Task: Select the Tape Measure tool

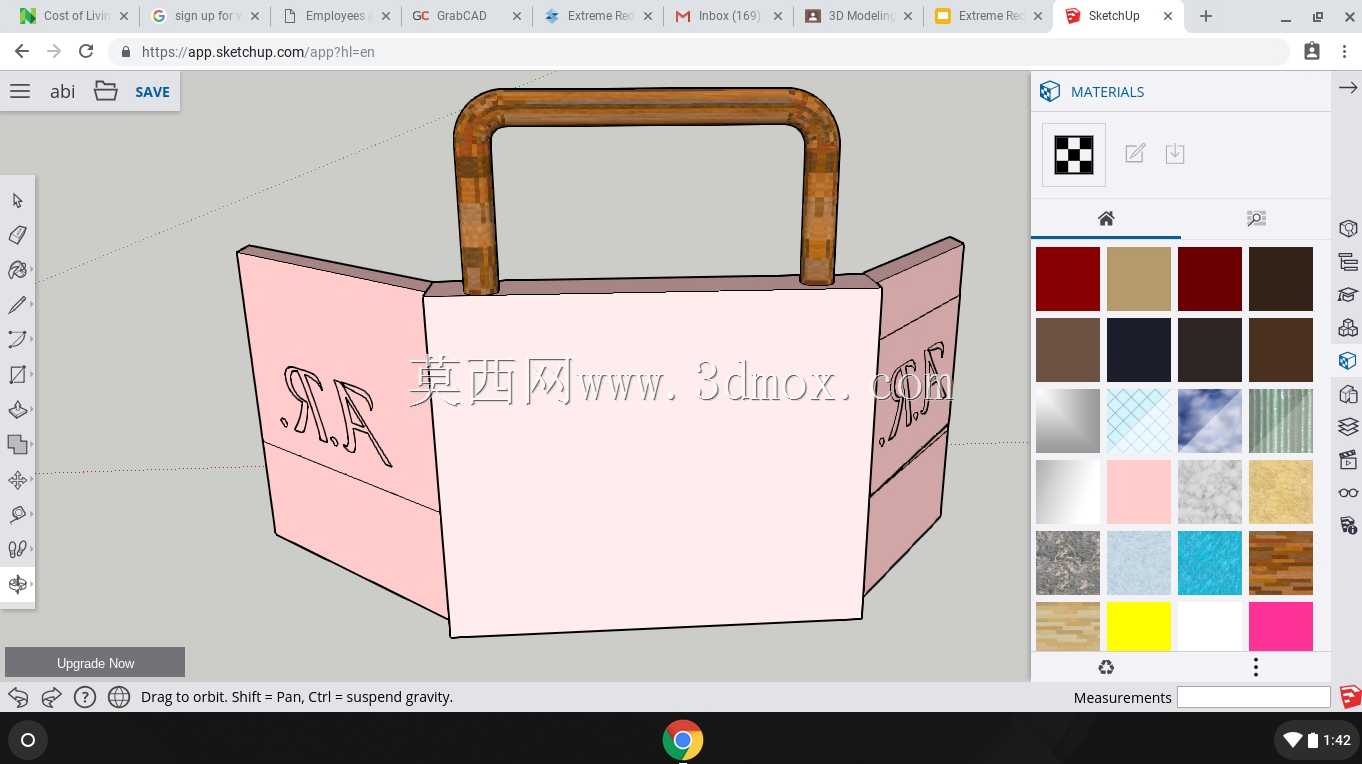Action: pyautogui.click(x=17, y=515)
